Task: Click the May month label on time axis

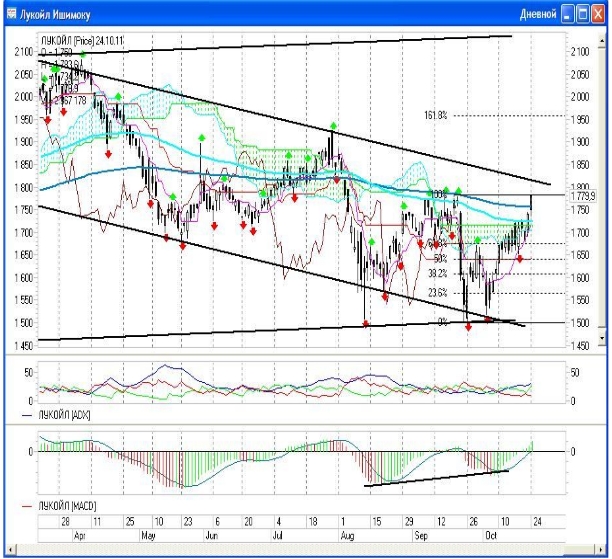Action: click(148, 536)
